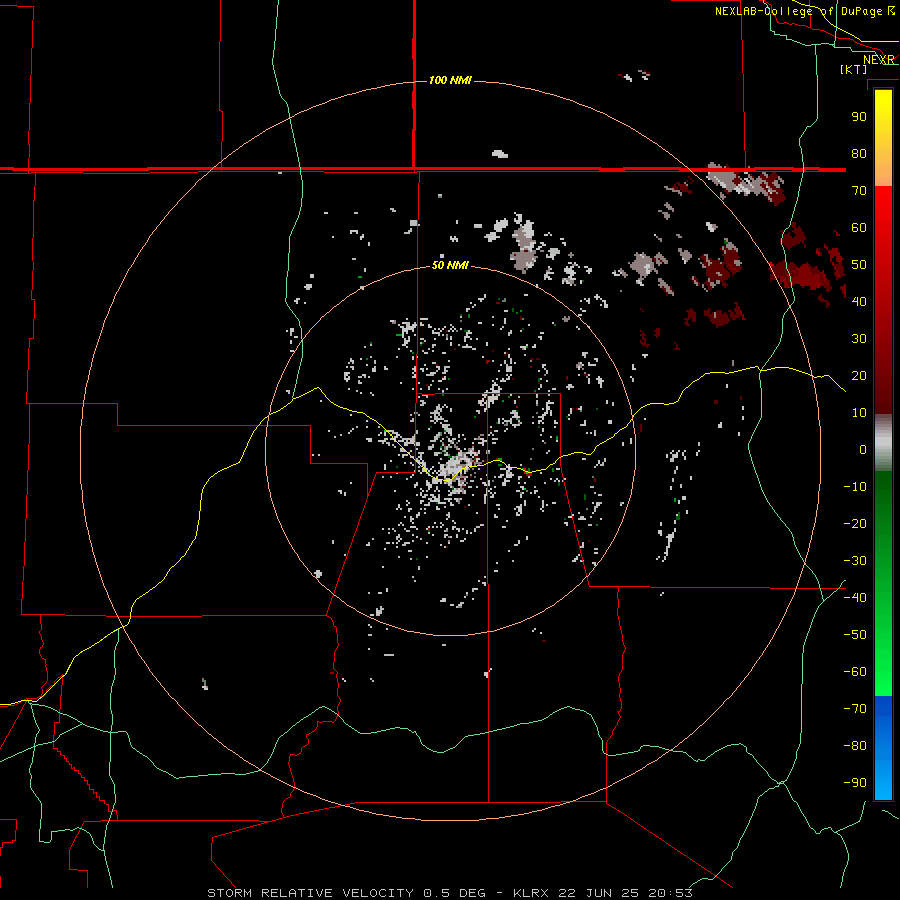The width and height of the screenshot is (900, 900).
Task: Click the "STORM RELATIVE VELOCITY" caption text
Action: tap(310, 893)
